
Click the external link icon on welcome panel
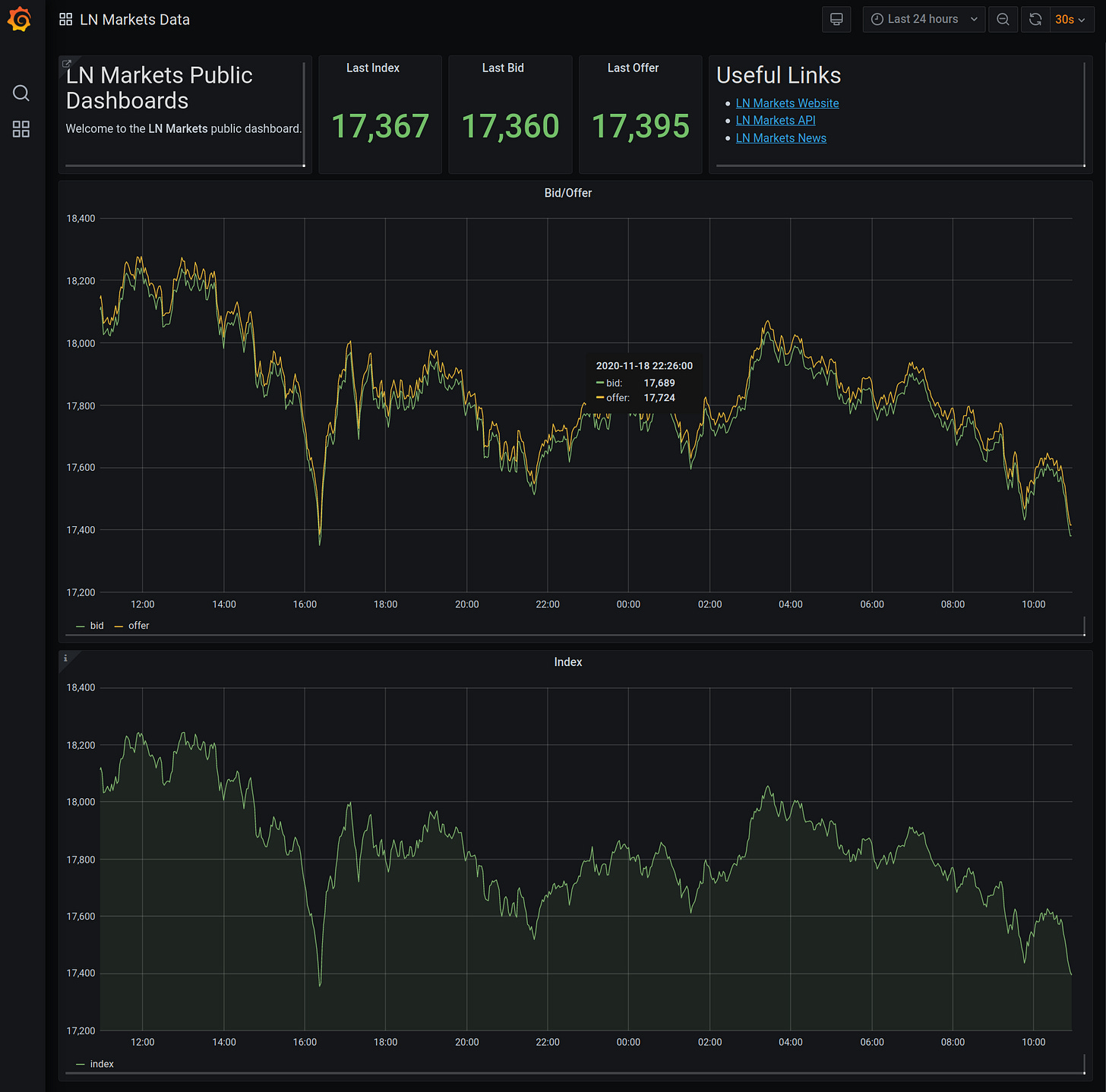67,64
